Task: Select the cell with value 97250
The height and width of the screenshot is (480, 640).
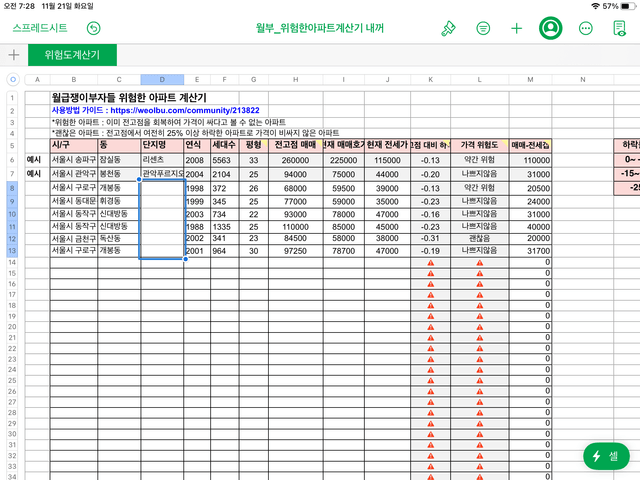Action: (x=296, y=251)
